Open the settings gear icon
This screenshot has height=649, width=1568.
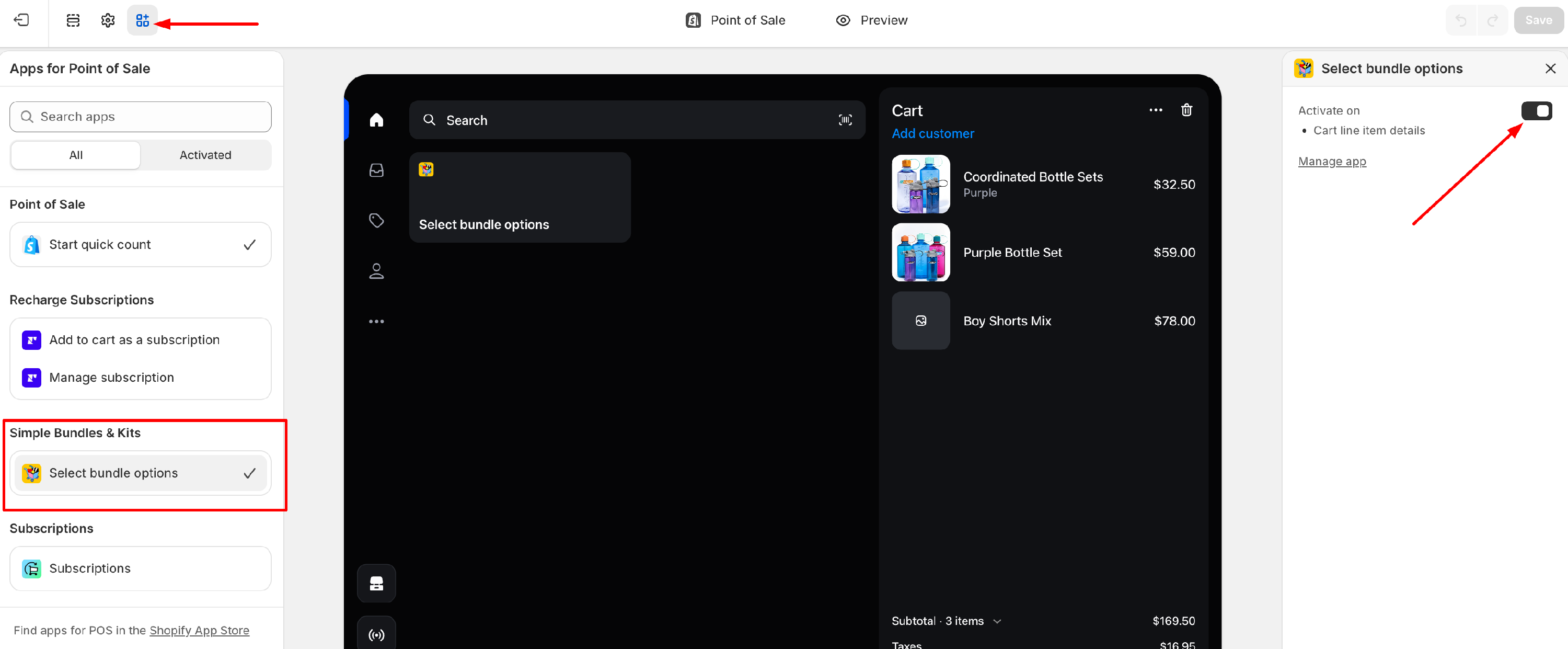108,20
